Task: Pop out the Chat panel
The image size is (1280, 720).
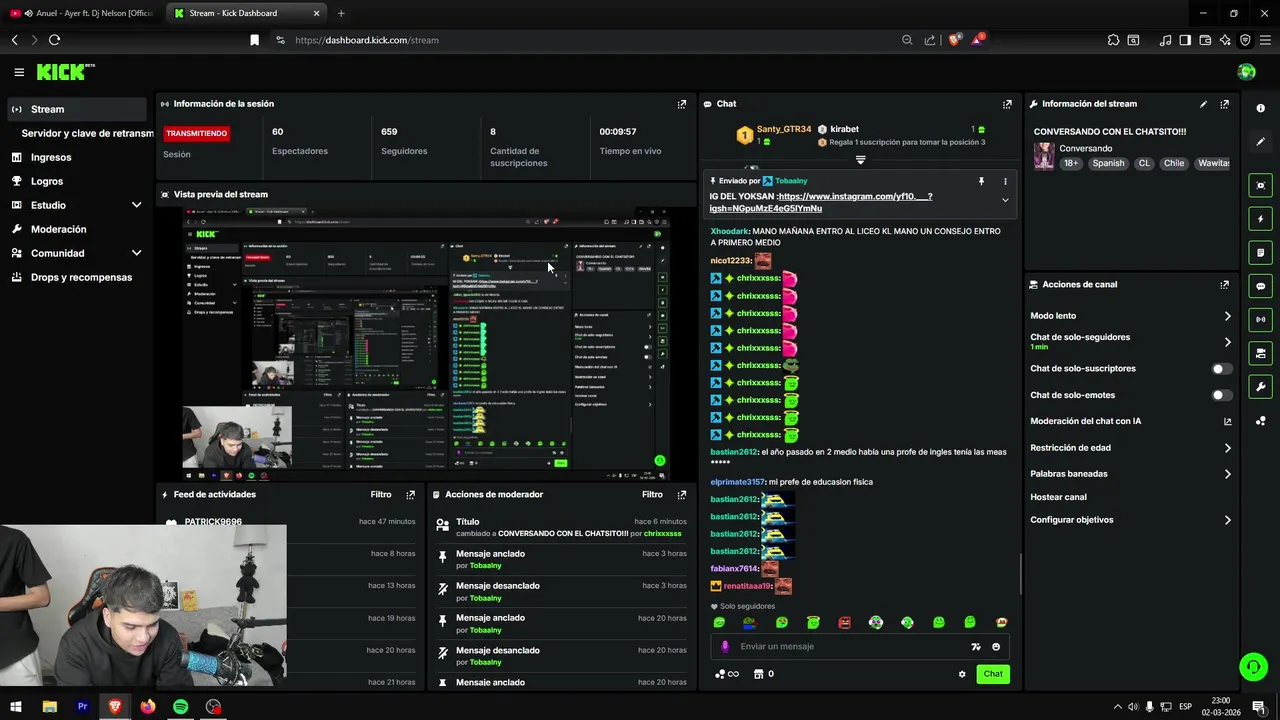Action: point(1007,104)
